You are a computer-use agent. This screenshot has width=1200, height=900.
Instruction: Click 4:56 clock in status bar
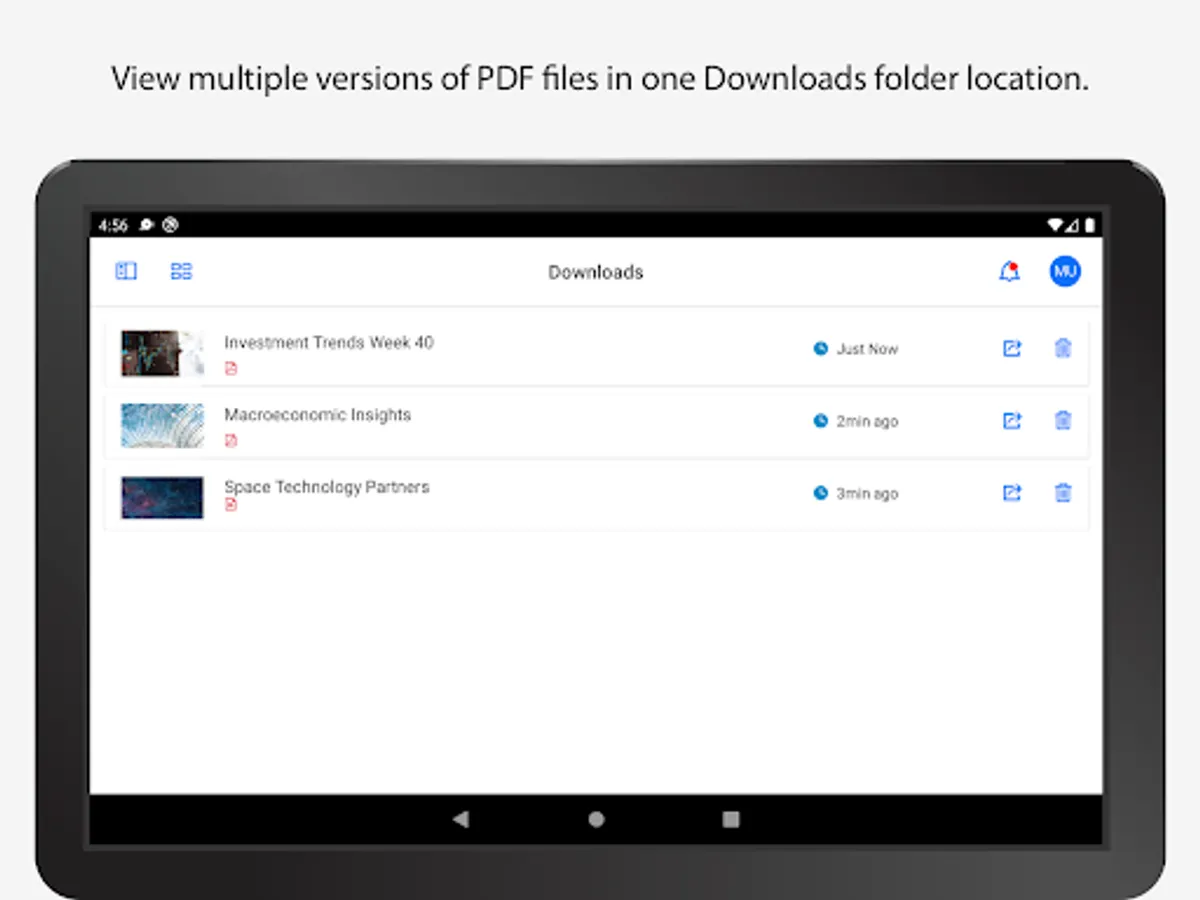tap(113, 225)
